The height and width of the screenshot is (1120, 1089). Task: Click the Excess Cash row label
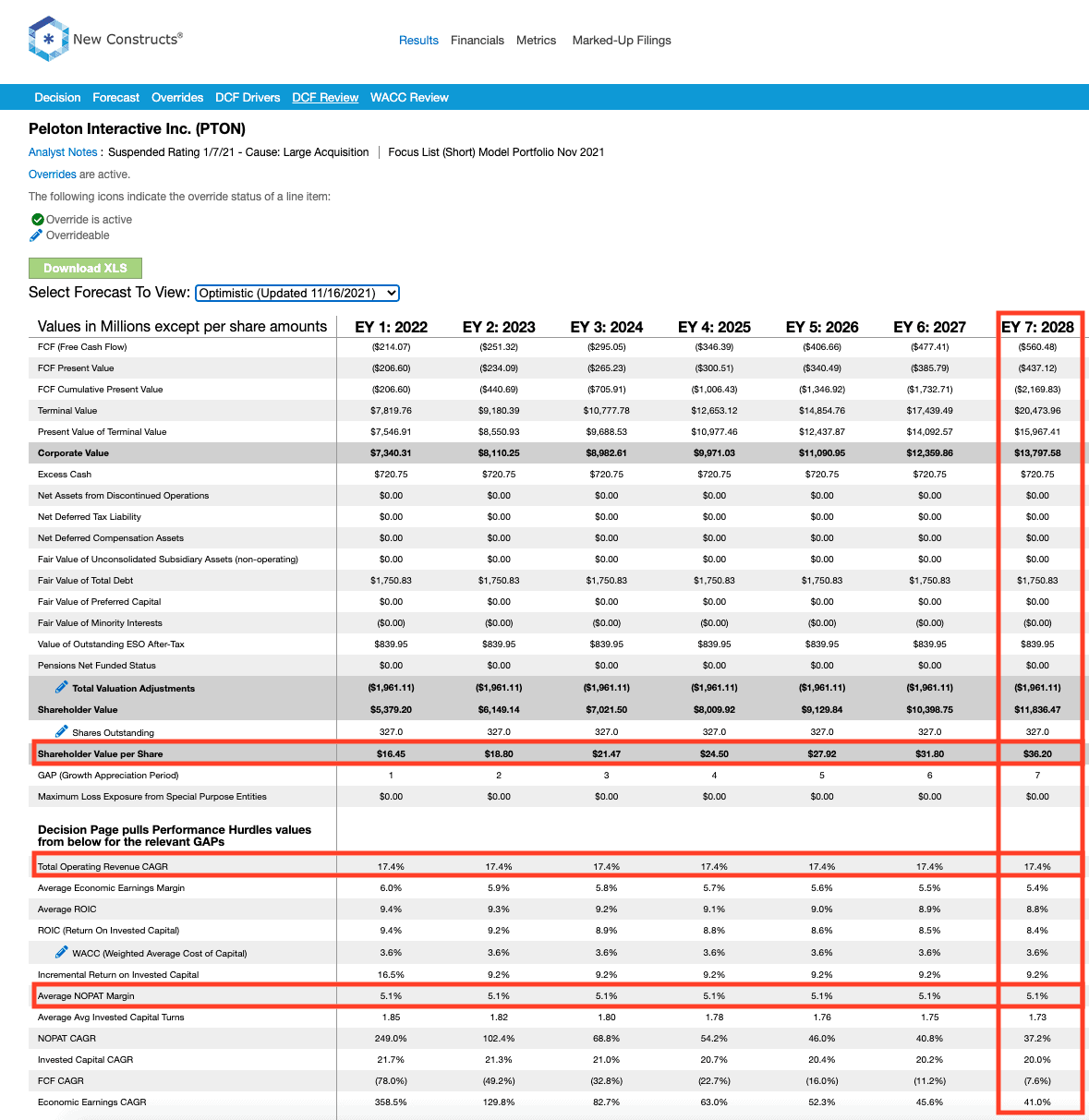coord(65,475)
